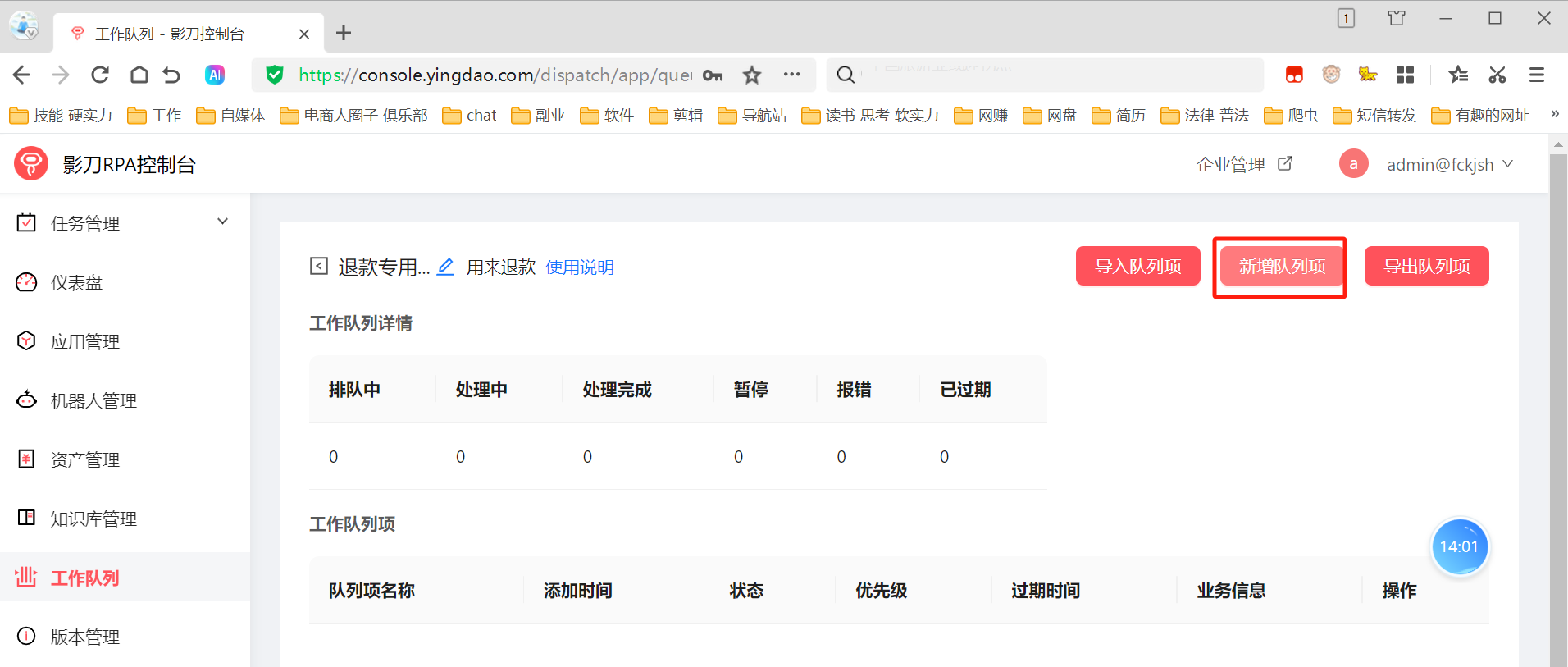The width and height of the screenshot is (1568, 667).
Task: Open the 企业管理 external link
Action: [x=1244, y=164]
